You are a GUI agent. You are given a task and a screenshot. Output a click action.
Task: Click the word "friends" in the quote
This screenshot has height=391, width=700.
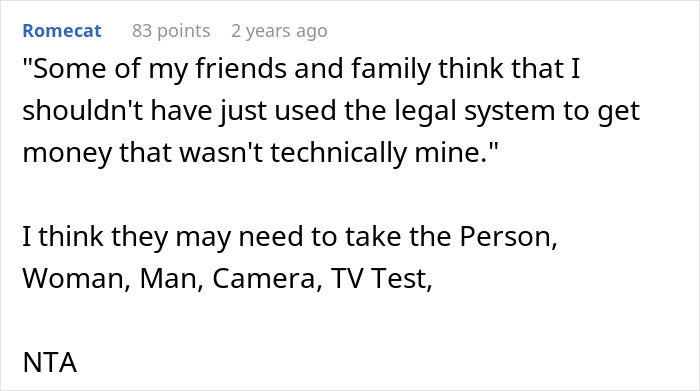[241, 69]
